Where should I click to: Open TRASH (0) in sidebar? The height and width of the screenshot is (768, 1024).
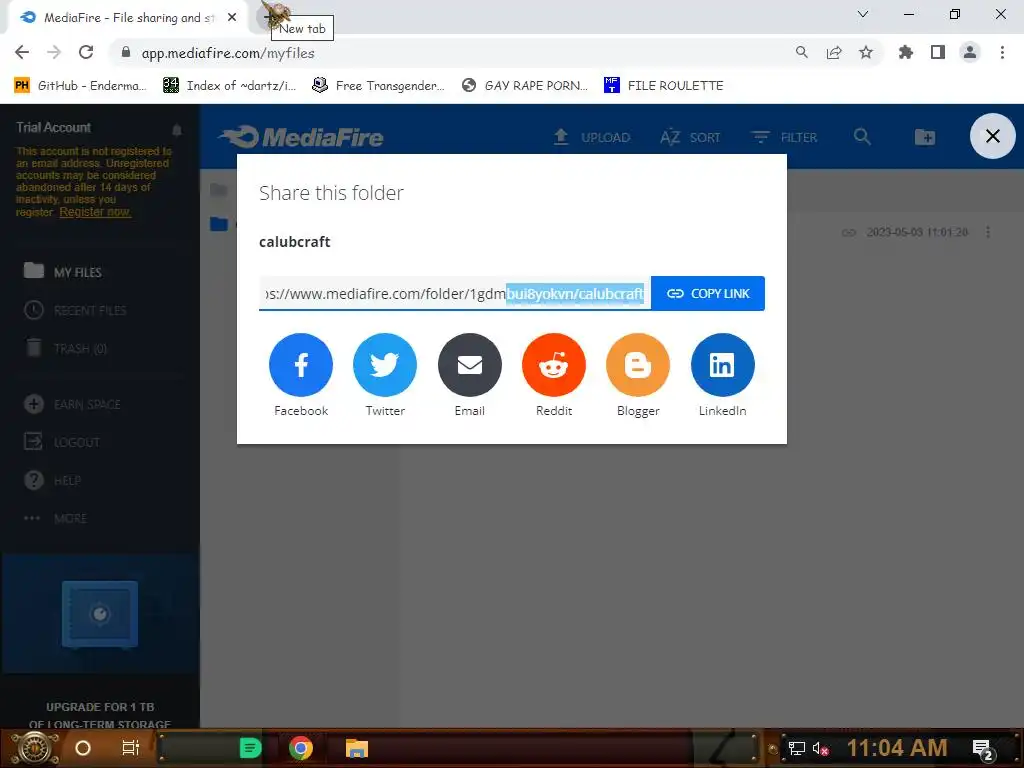pyautogui.click(x=65, y=348)
